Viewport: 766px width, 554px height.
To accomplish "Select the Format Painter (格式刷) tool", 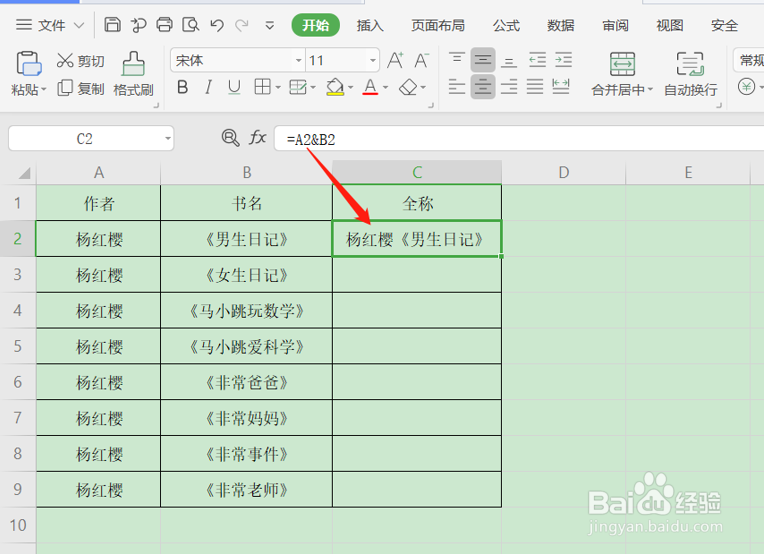I will pos(133,74).
